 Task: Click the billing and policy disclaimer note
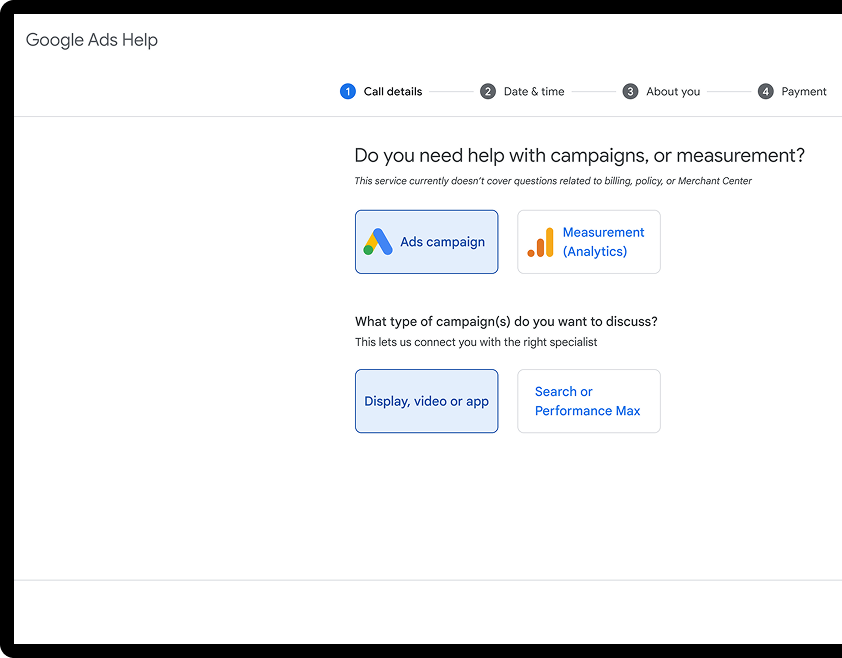click(x=553, y=181)
